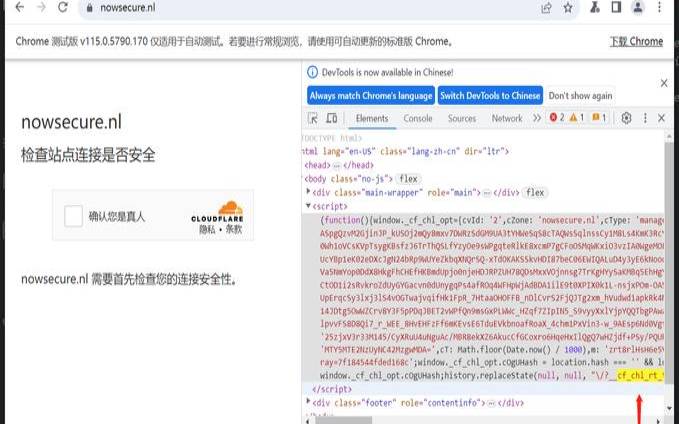View site info via padlock icon
The image size is (679, 424).
[x=90, y=8]
